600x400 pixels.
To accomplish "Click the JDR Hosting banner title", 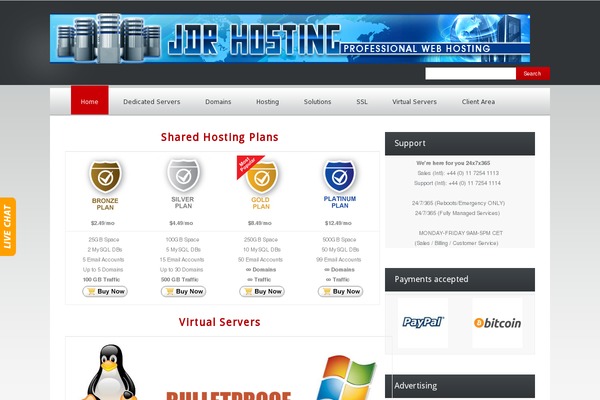I will pyautogui.click(x=254, y=39).
